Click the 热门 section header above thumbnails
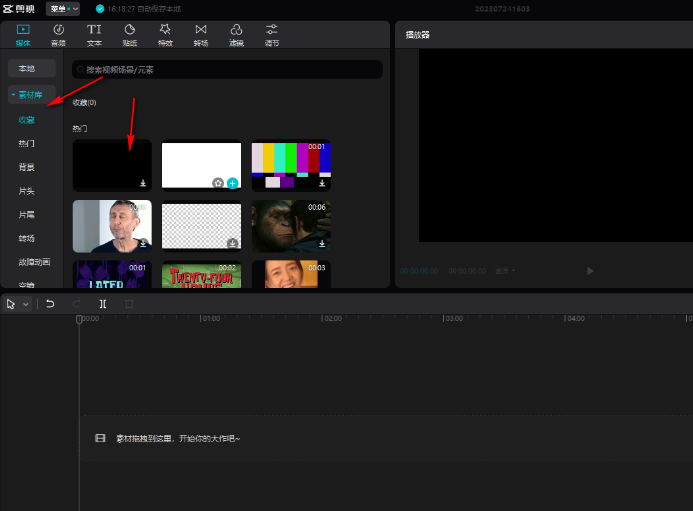 coord(80,128)
